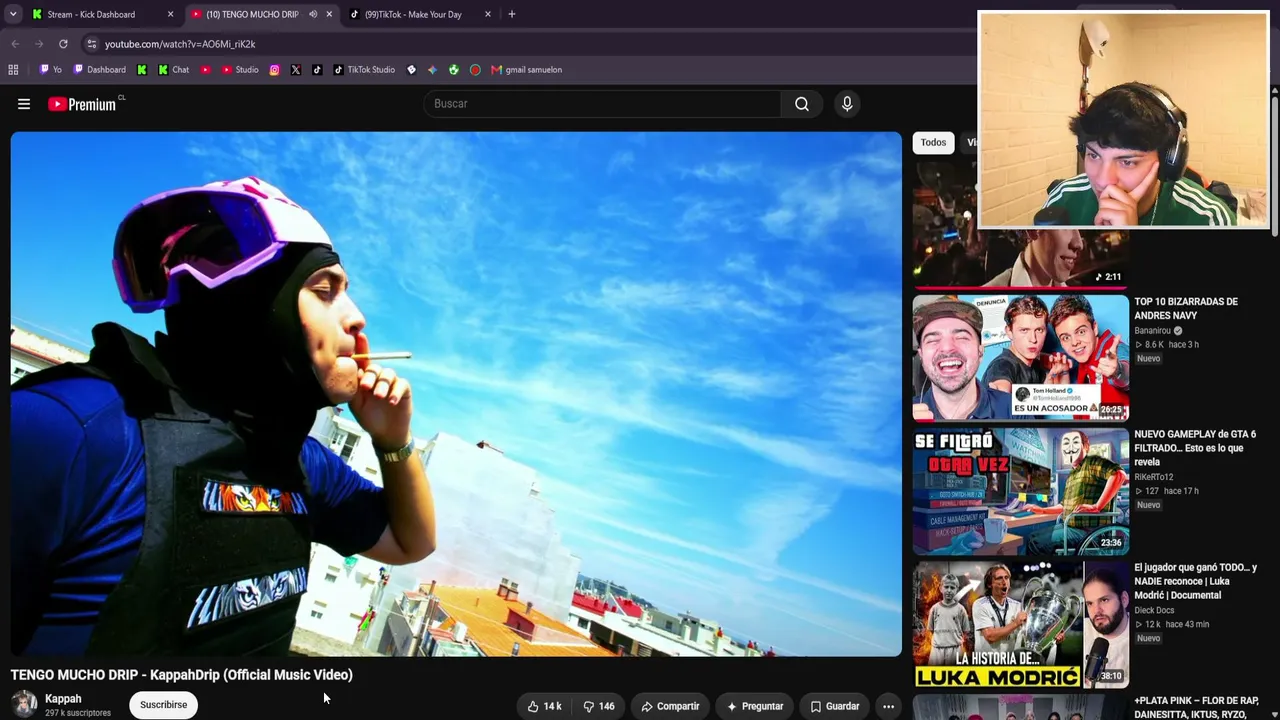The height and width of the screenshot is (720, 1280).
Task: Open the Kick bookmark beside the Twitch Dashboard bookmark
Action: pos(142,70)
